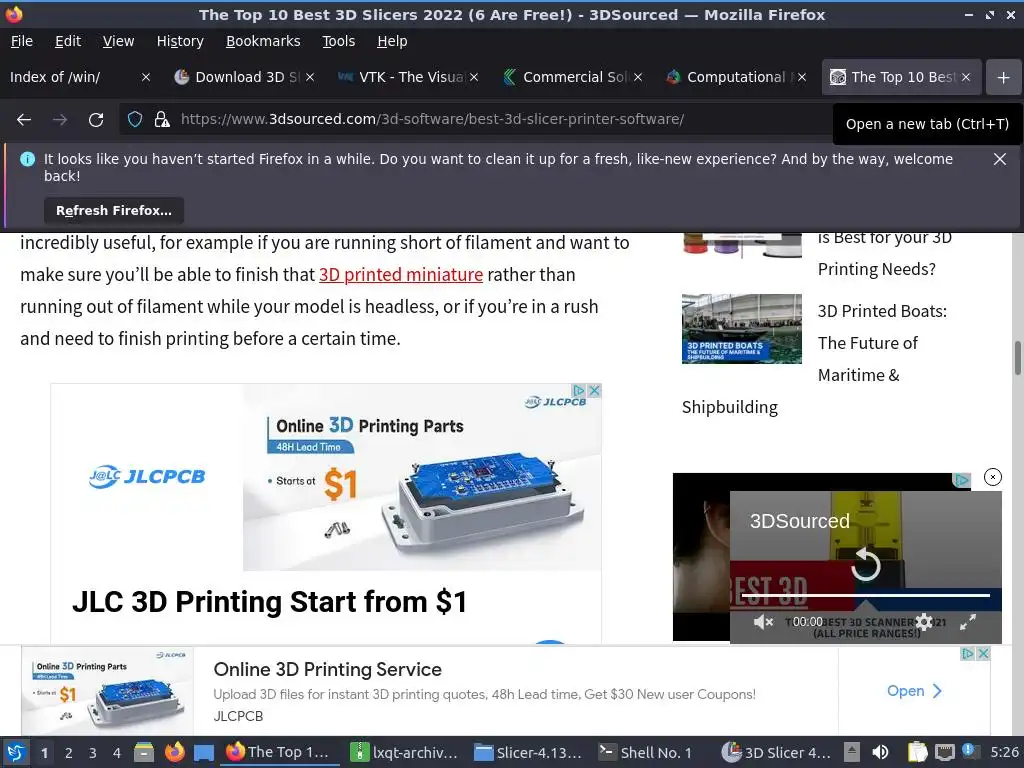
Task: Open the History menu
Action: coord(180,41)
